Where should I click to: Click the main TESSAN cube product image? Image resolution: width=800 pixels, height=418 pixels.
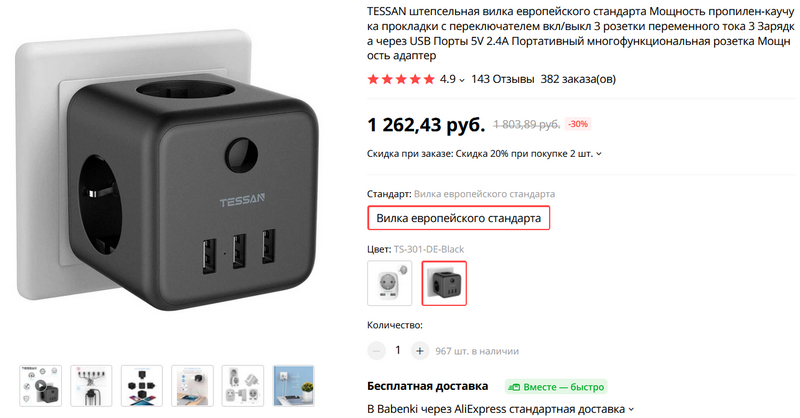(x=167, y=173)
